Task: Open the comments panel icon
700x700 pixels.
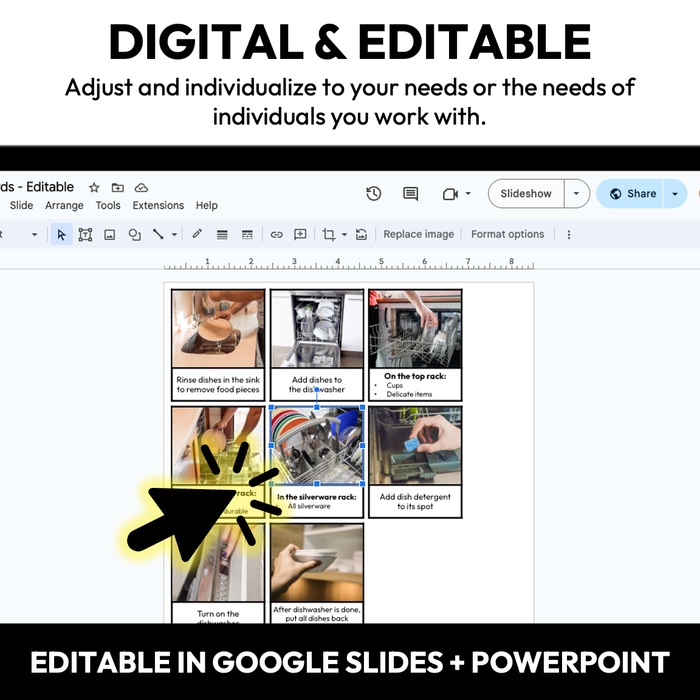Action: (x=410, y=194)
